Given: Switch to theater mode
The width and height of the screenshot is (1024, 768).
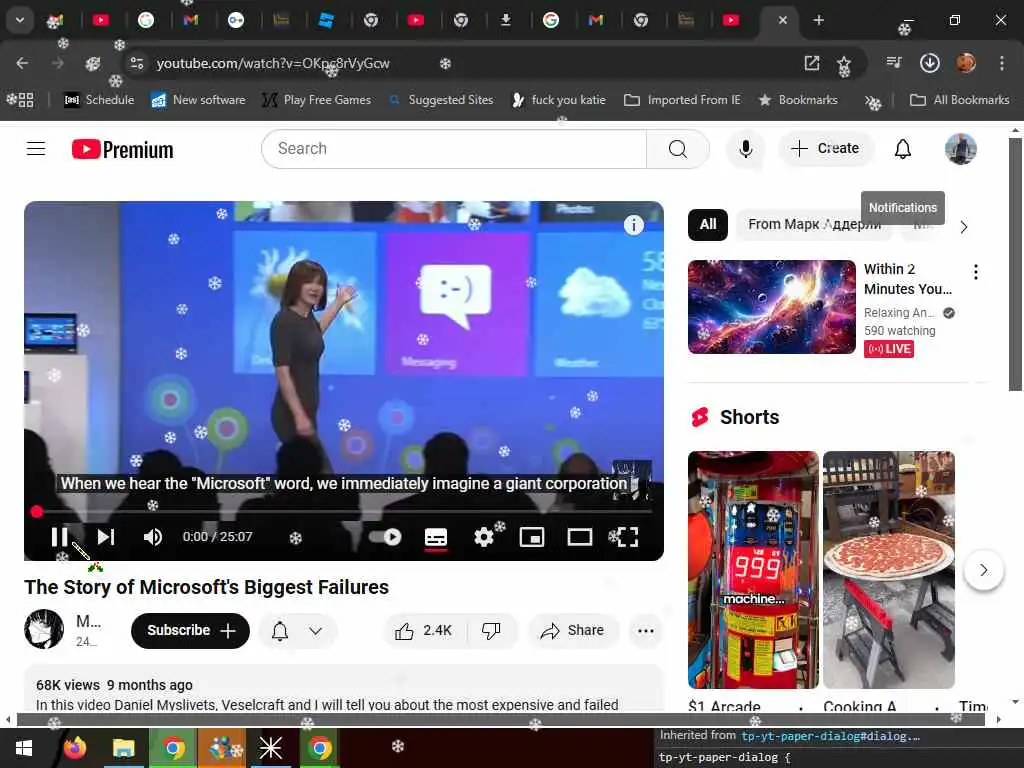Looking at the screenshot, I should coord(579,537).
